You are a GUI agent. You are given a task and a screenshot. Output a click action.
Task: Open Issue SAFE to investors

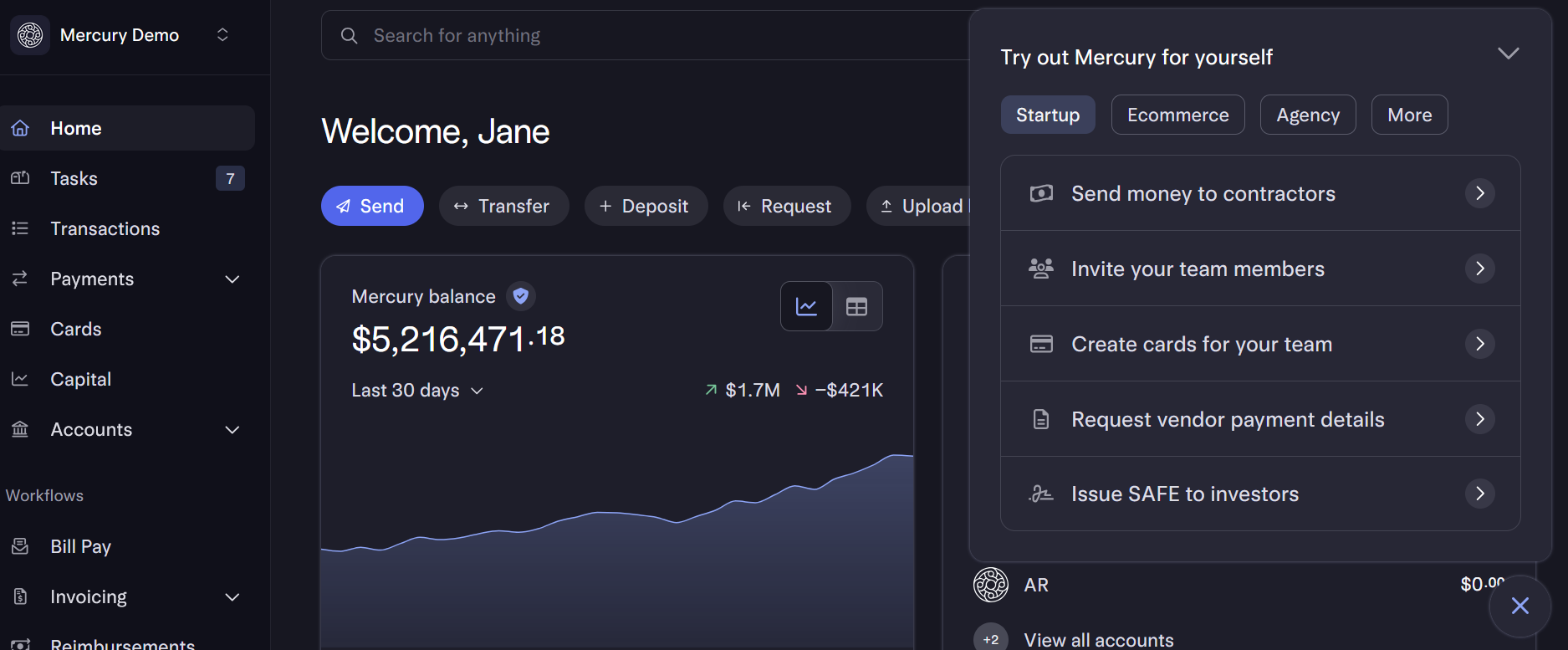(x=1260, y=494)
